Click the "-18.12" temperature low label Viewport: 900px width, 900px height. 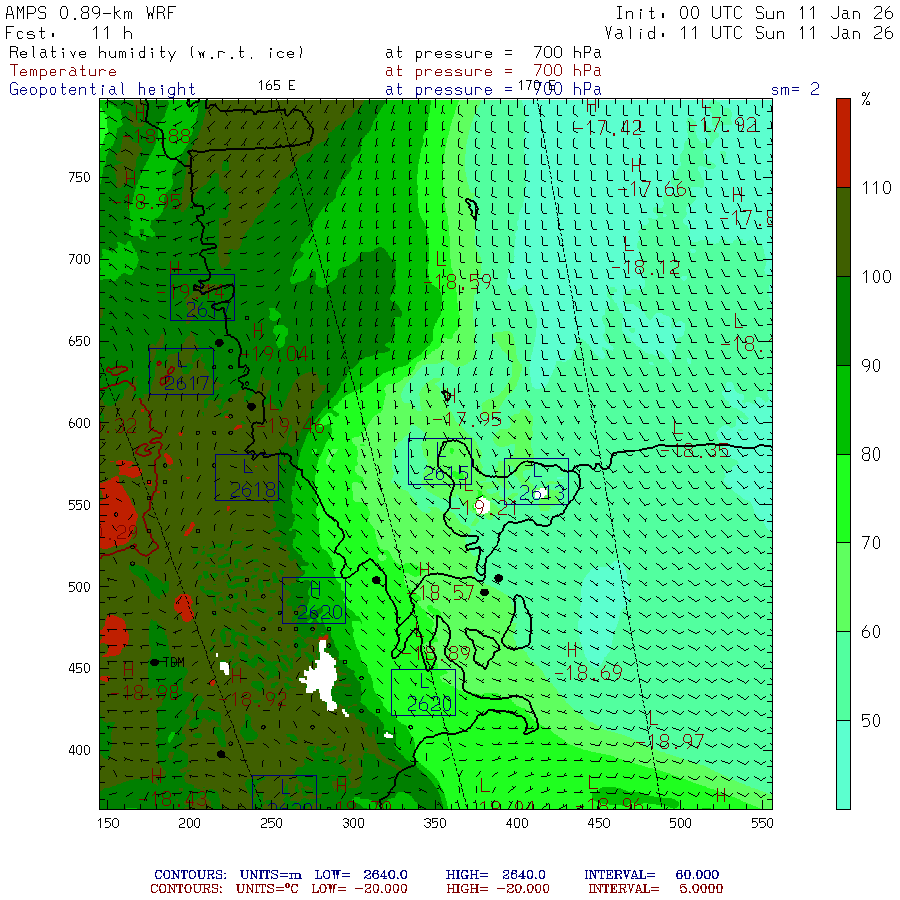click(646, 268)
